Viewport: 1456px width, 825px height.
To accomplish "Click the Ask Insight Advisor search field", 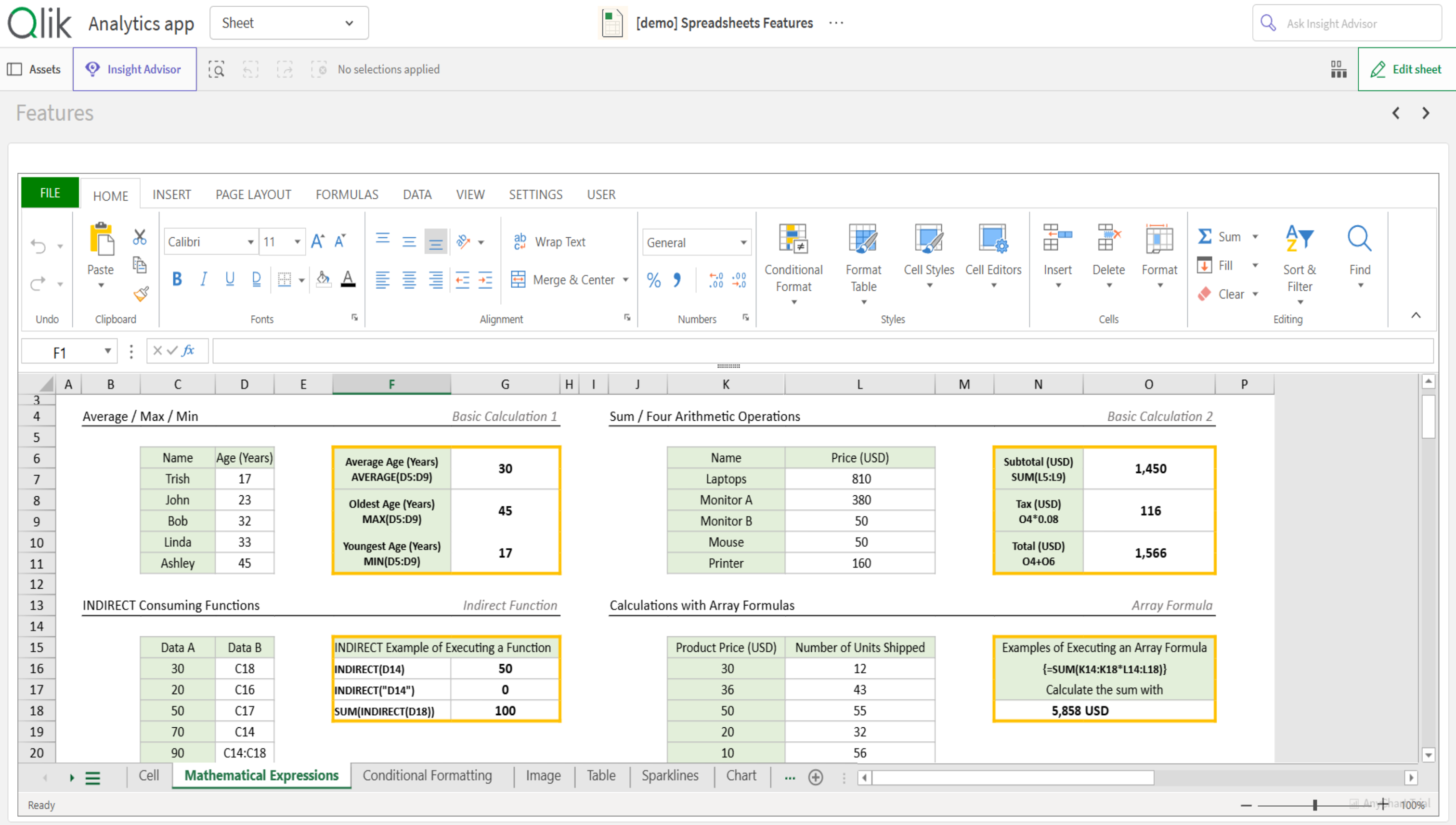I will click(1347, 23).
